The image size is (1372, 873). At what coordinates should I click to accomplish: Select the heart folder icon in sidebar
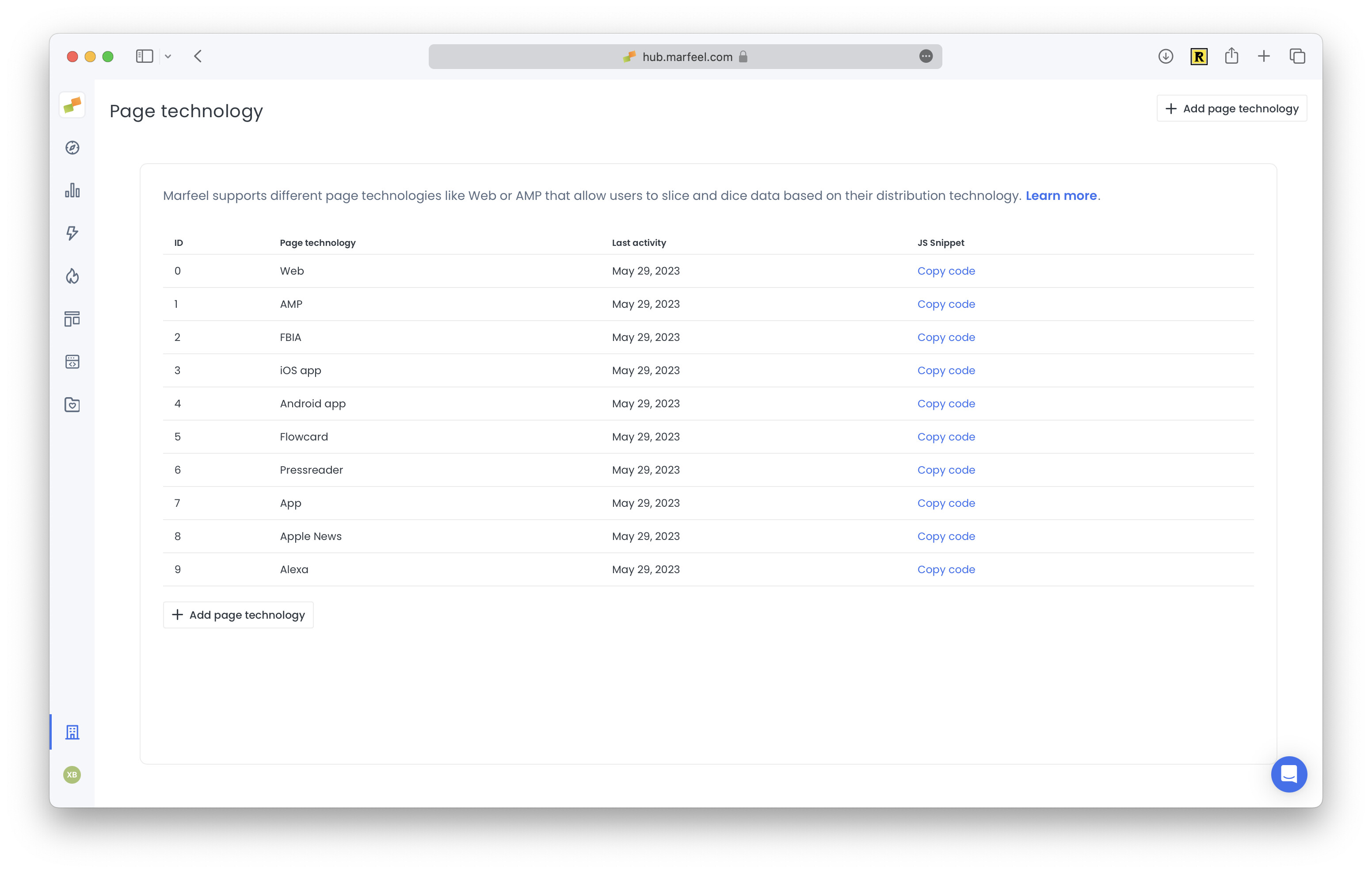click(x=72, y=404)
